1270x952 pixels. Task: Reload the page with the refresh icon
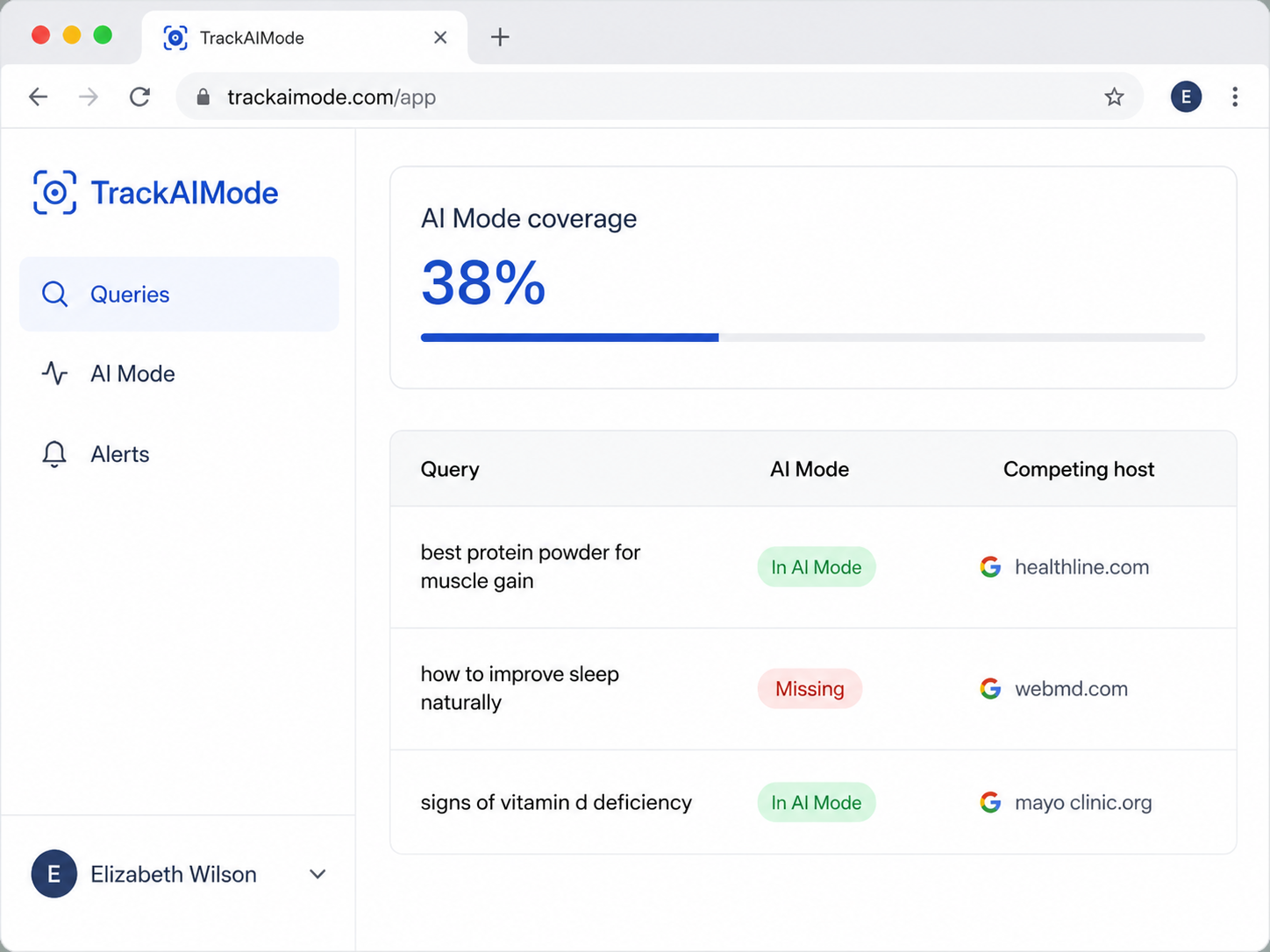point(139,96)
